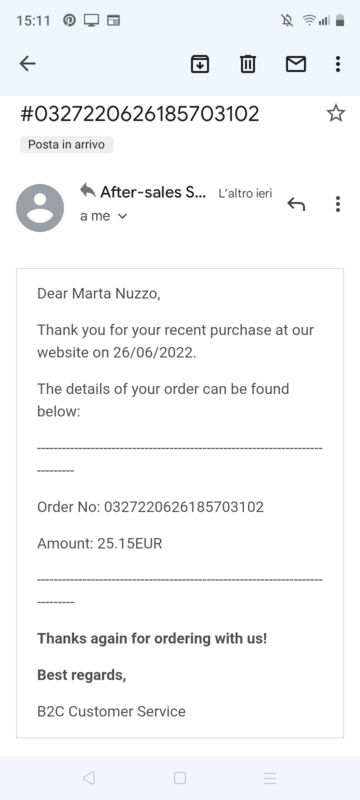The width and height of the screenshot is (360, 800).
Task: Delete the email with the trash icon
Action: tap(248, 64)
